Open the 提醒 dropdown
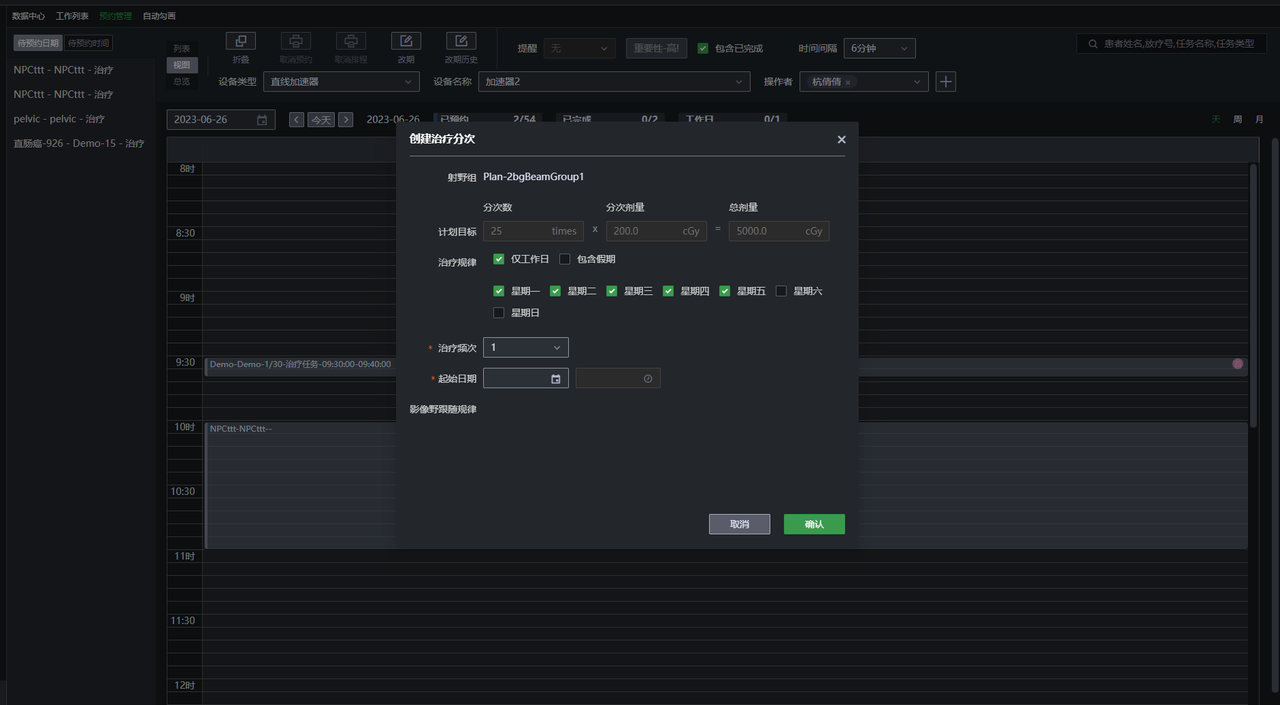Image resolution: width=1280 pixels, height=705 pixels. pos(579,48)
